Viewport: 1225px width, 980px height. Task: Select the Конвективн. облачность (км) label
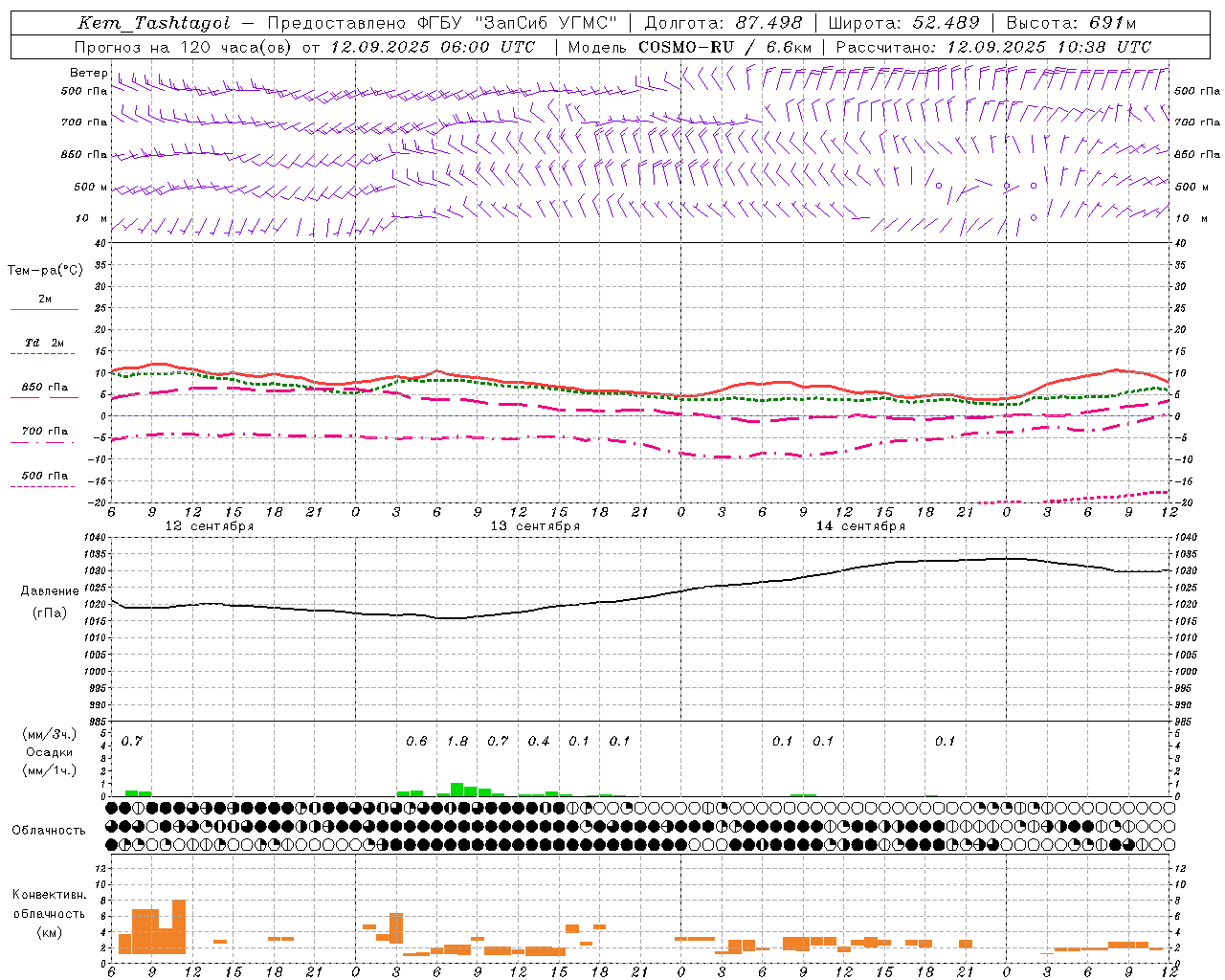click(49, 913)
